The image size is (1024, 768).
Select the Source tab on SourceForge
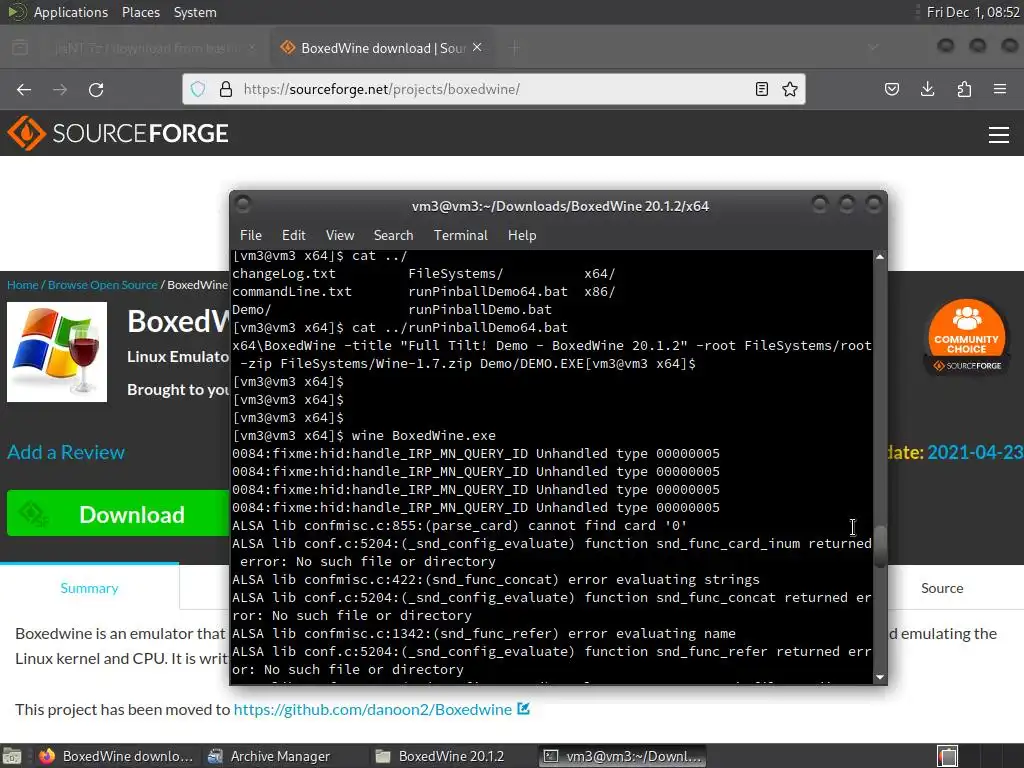942,588
